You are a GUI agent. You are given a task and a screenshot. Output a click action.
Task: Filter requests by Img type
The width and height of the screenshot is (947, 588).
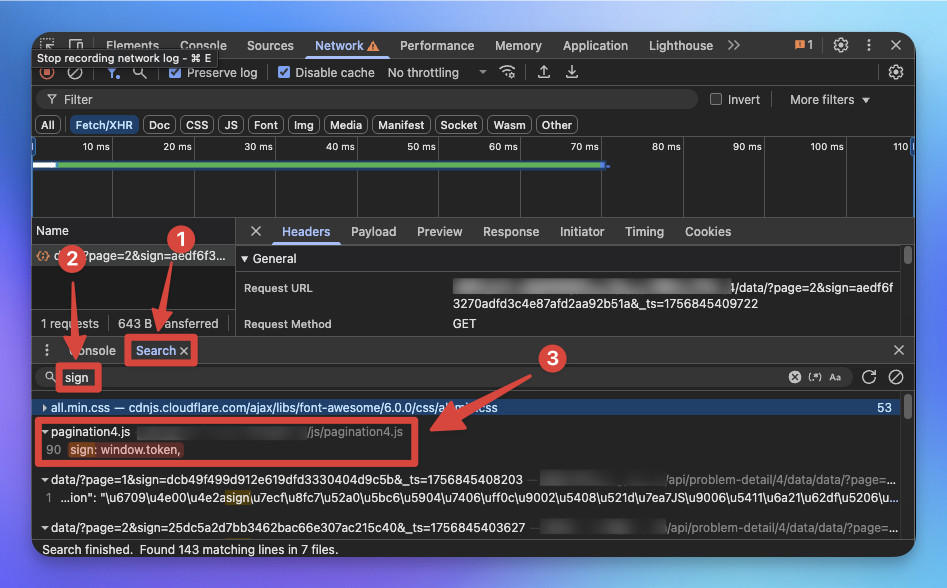(304, 125)
